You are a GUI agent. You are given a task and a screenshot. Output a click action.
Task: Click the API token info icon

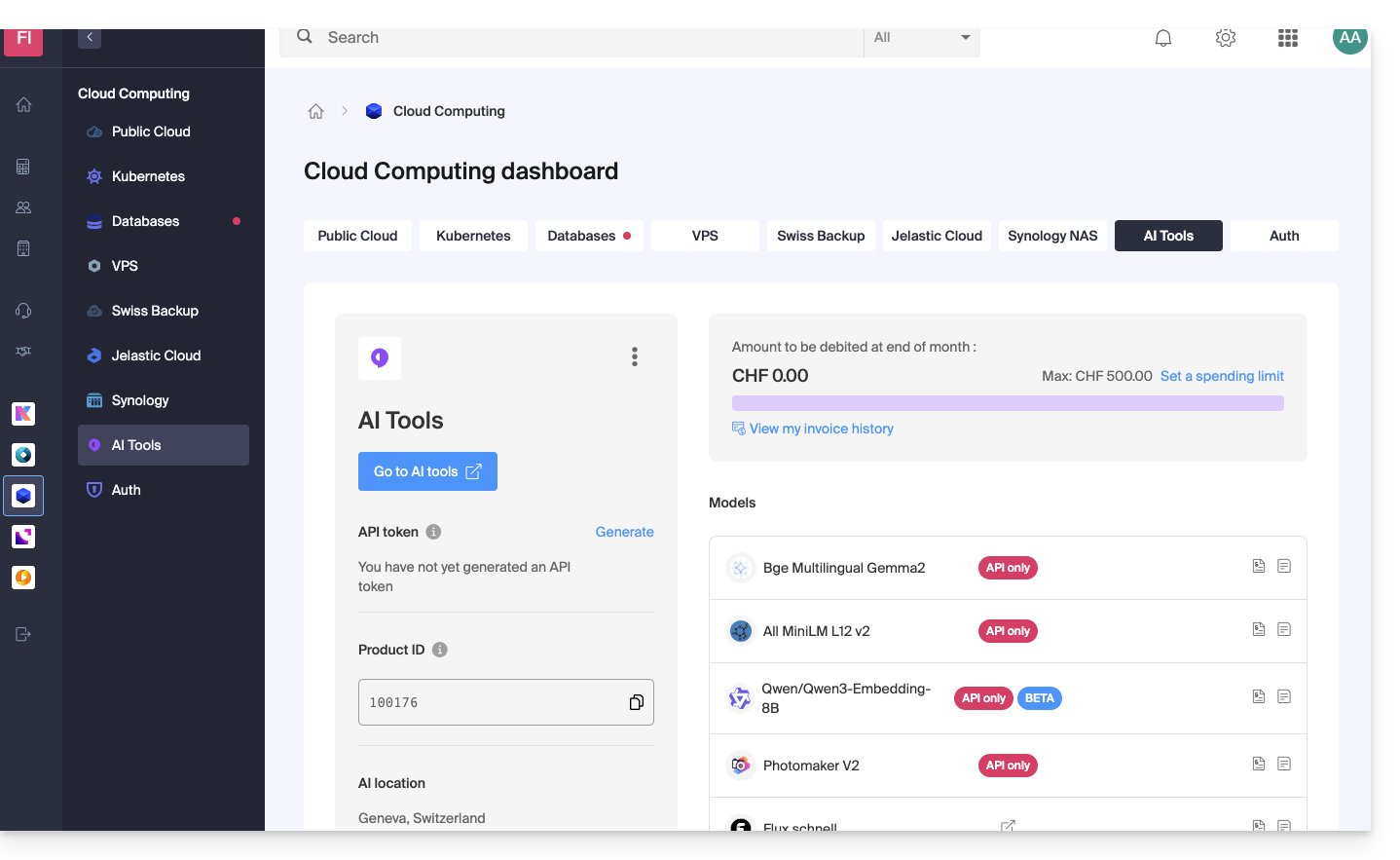(x=433, y=532)
